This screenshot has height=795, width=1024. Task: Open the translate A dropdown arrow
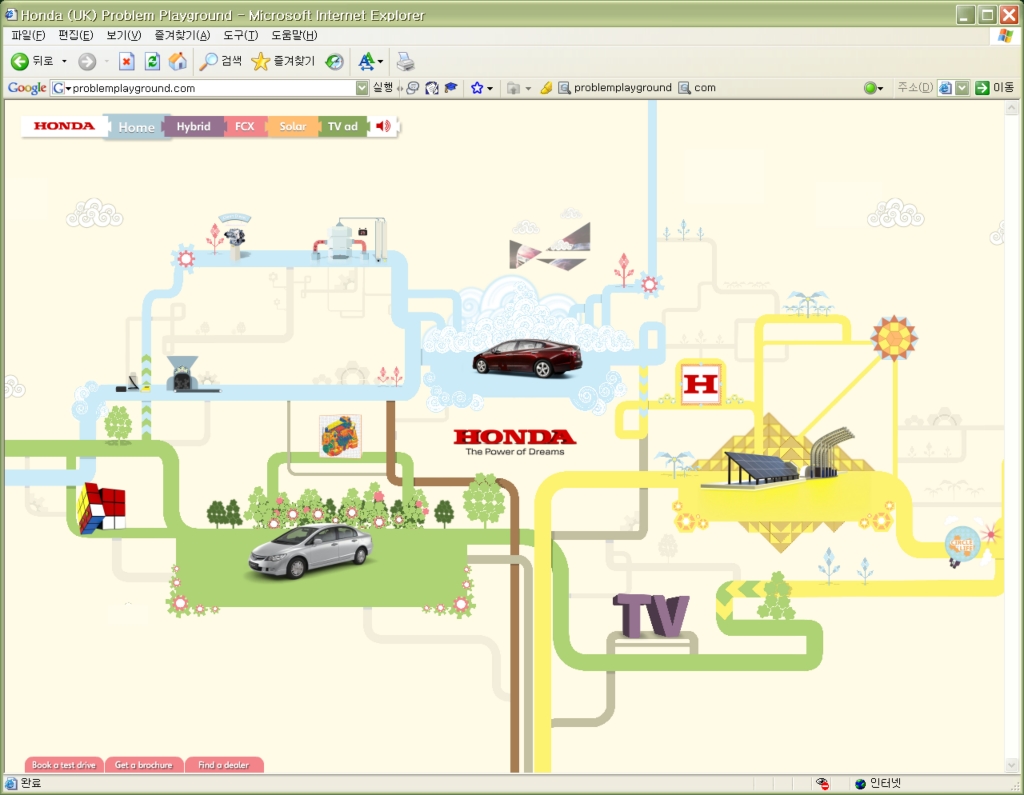(380, 62)
